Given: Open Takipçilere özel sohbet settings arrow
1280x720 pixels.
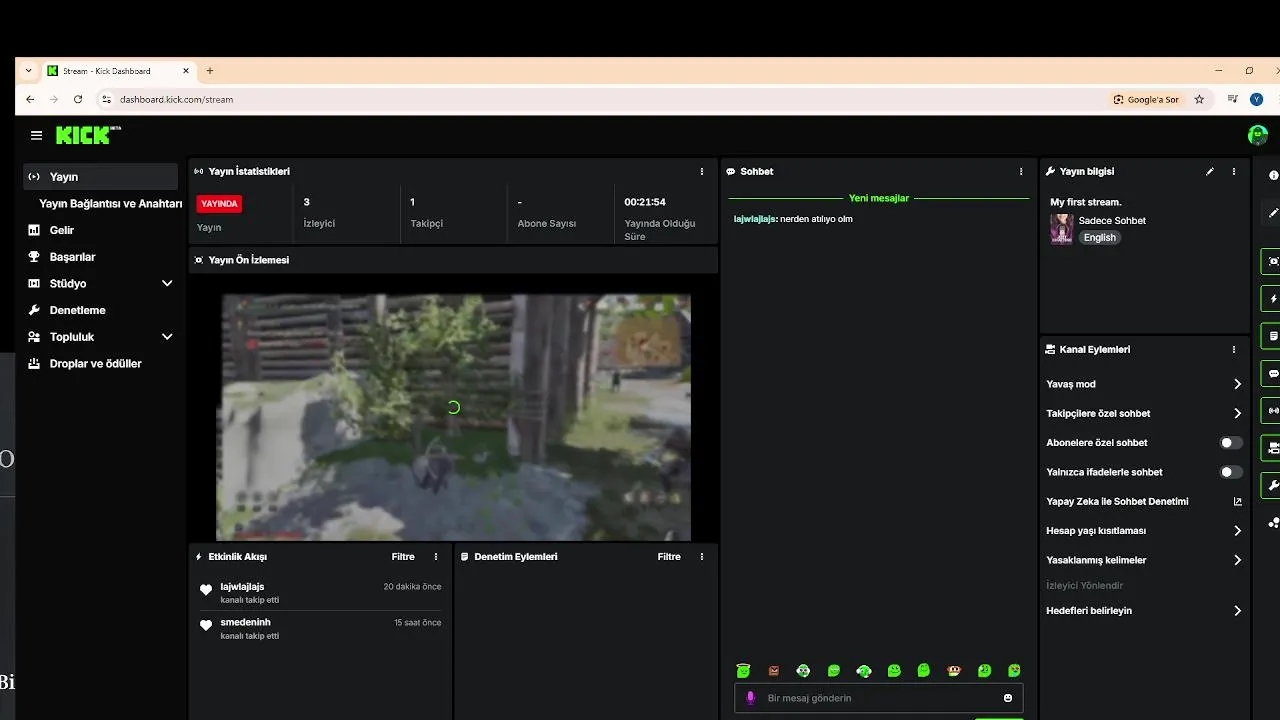Looking at the screenshot, I should [x=1237, y=413].
